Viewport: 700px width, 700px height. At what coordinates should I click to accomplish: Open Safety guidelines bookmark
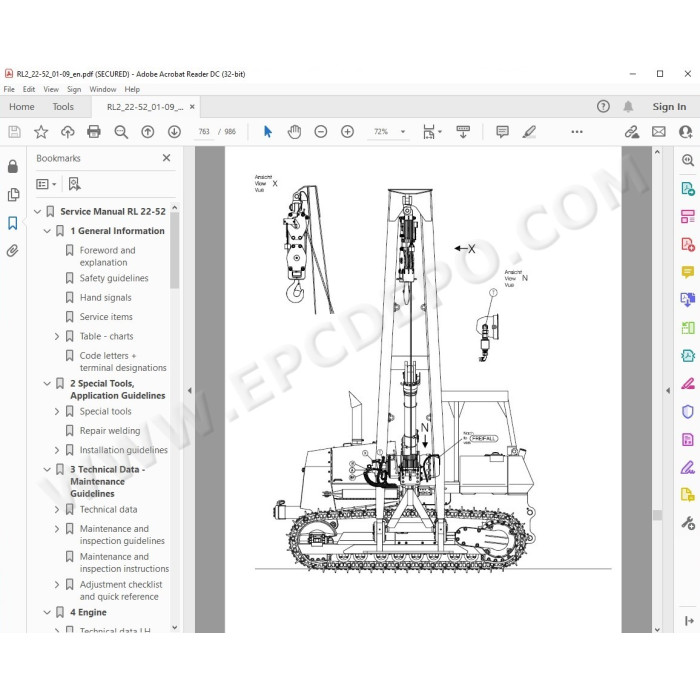pos(114,278)
